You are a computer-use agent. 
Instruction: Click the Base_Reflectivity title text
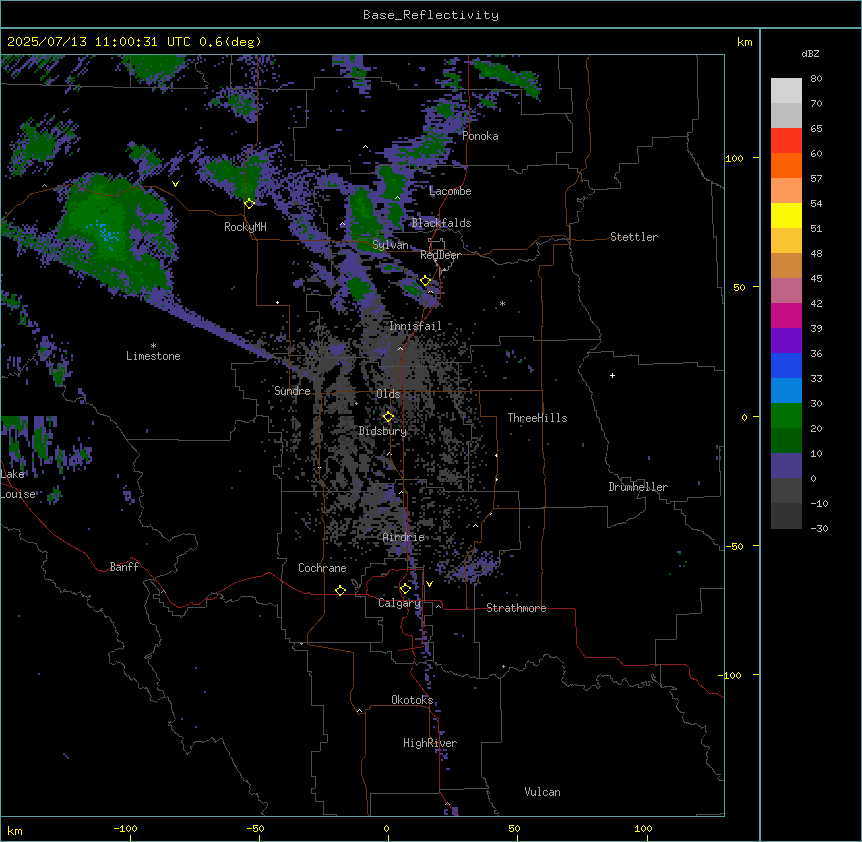click(431, 15)
